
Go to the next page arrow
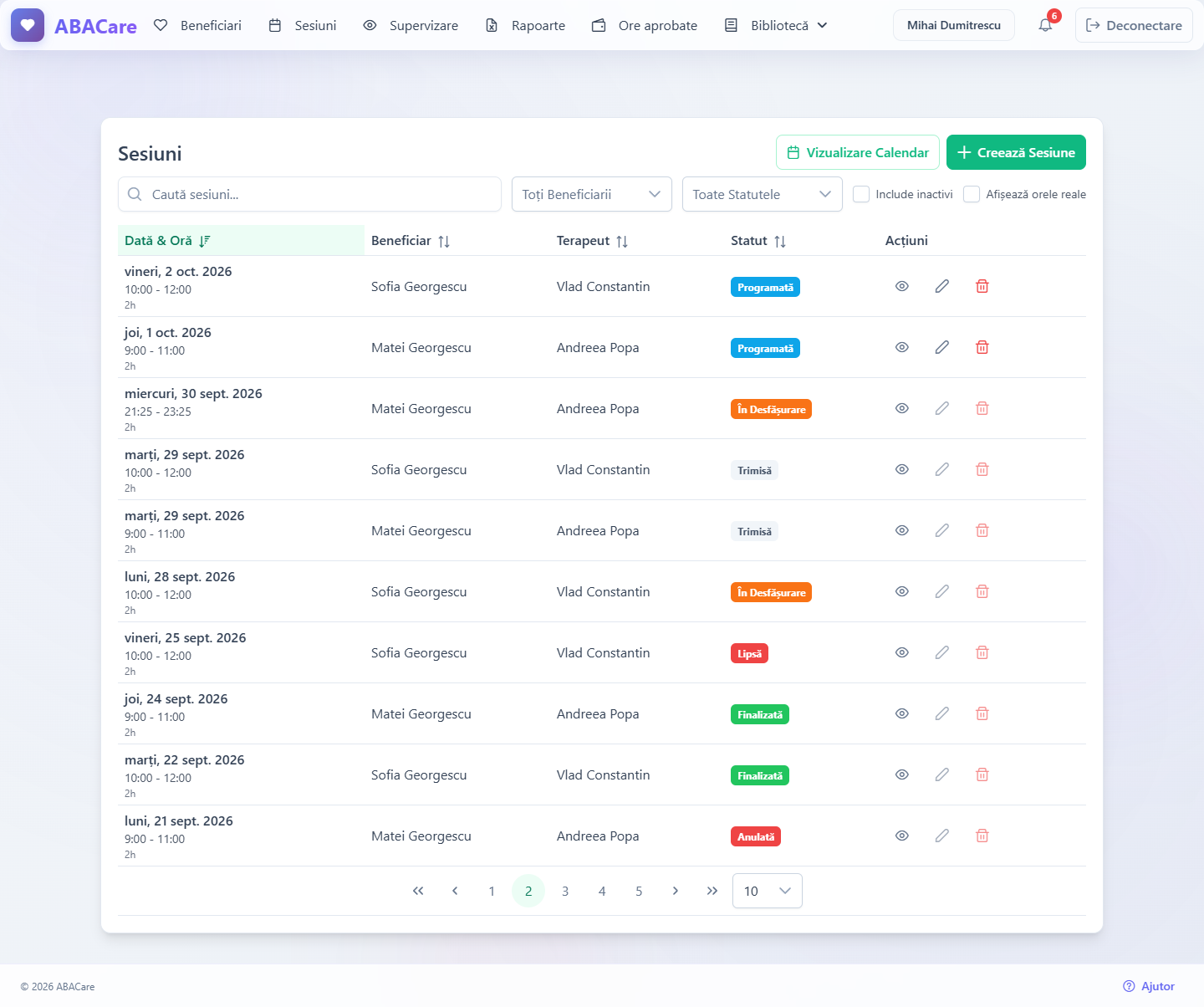point(676,891)
